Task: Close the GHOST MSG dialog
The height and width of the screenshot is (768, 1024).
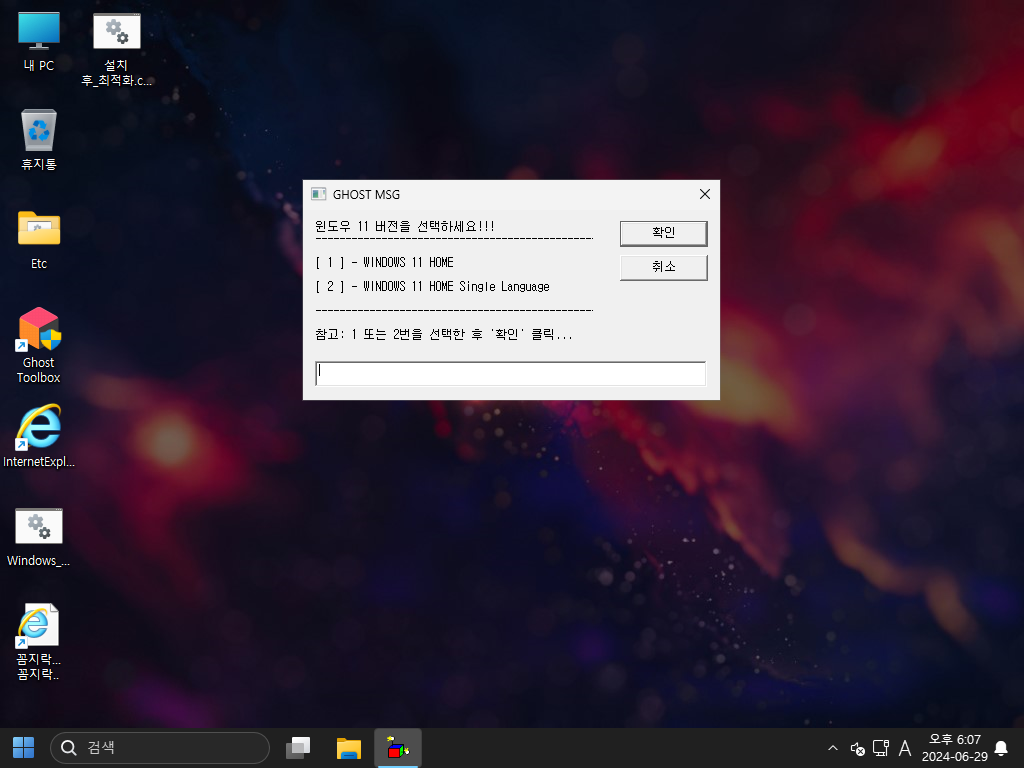Action: click(x=705, y=194)
